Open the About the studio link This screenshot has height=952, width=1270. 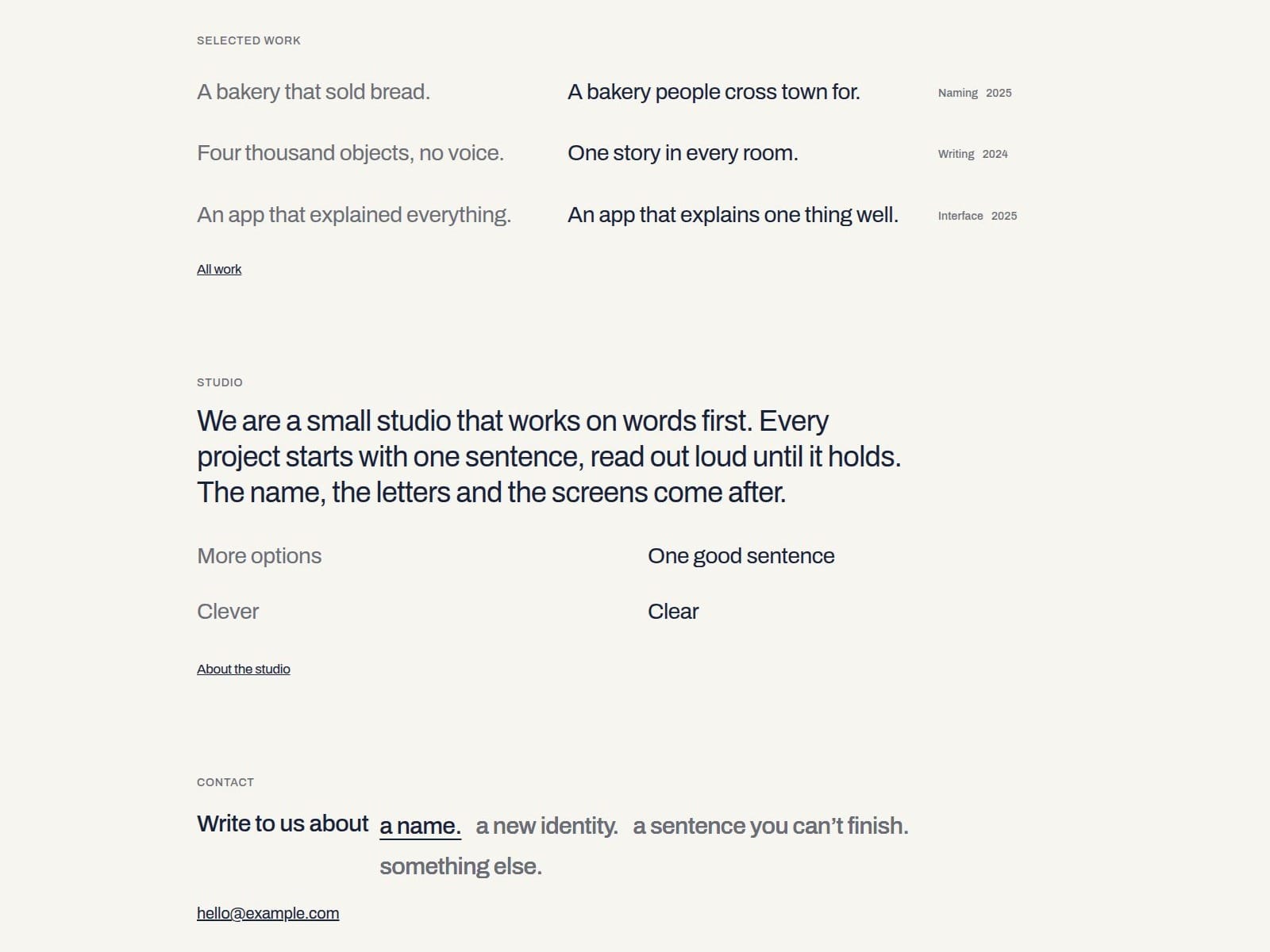pos(244,670)
